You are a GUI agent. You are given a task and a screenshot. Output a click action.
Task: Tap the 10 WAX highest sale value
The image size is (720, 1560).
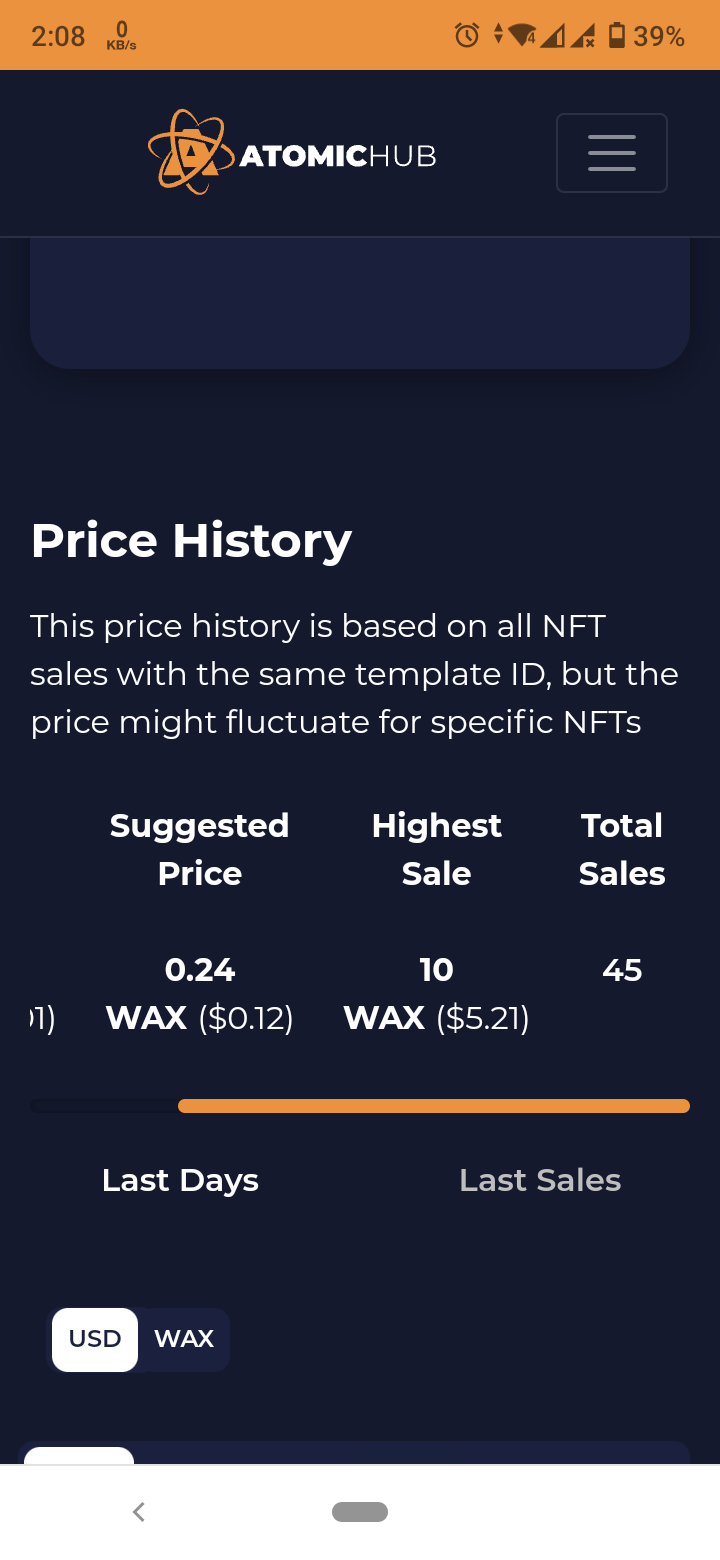pos(436,993)
